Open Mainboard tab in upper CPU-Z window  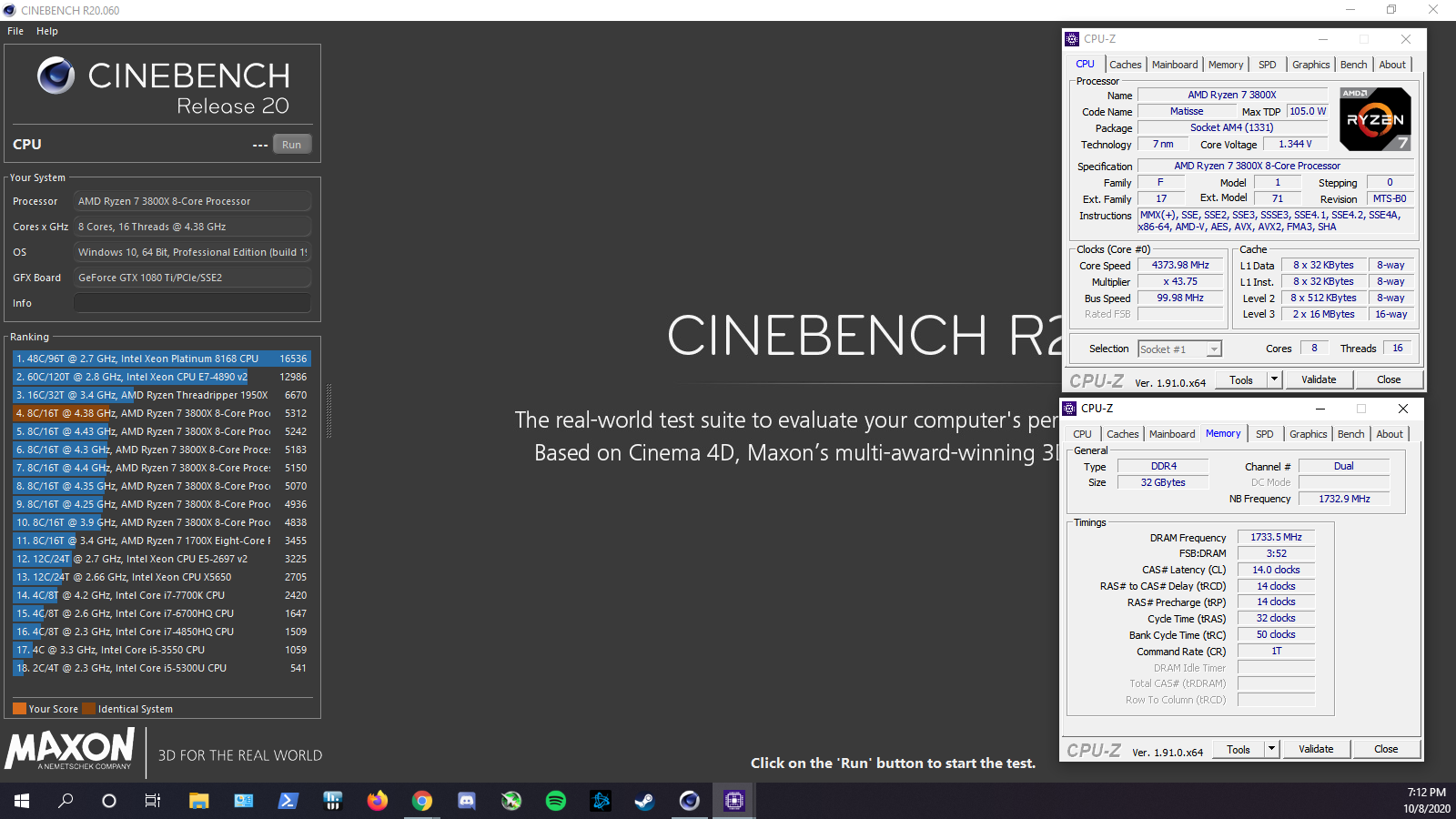[x=1175, y=65]
